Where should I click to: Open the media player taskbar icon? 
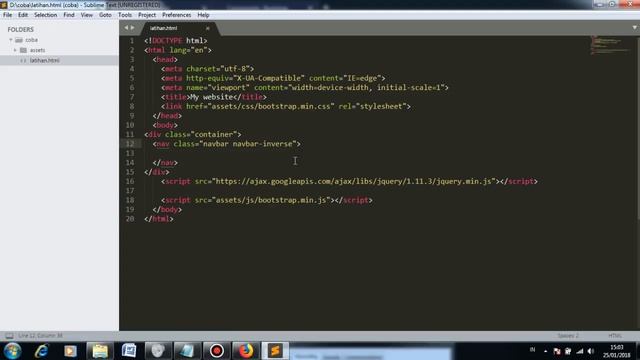click(x=70, y=351)
